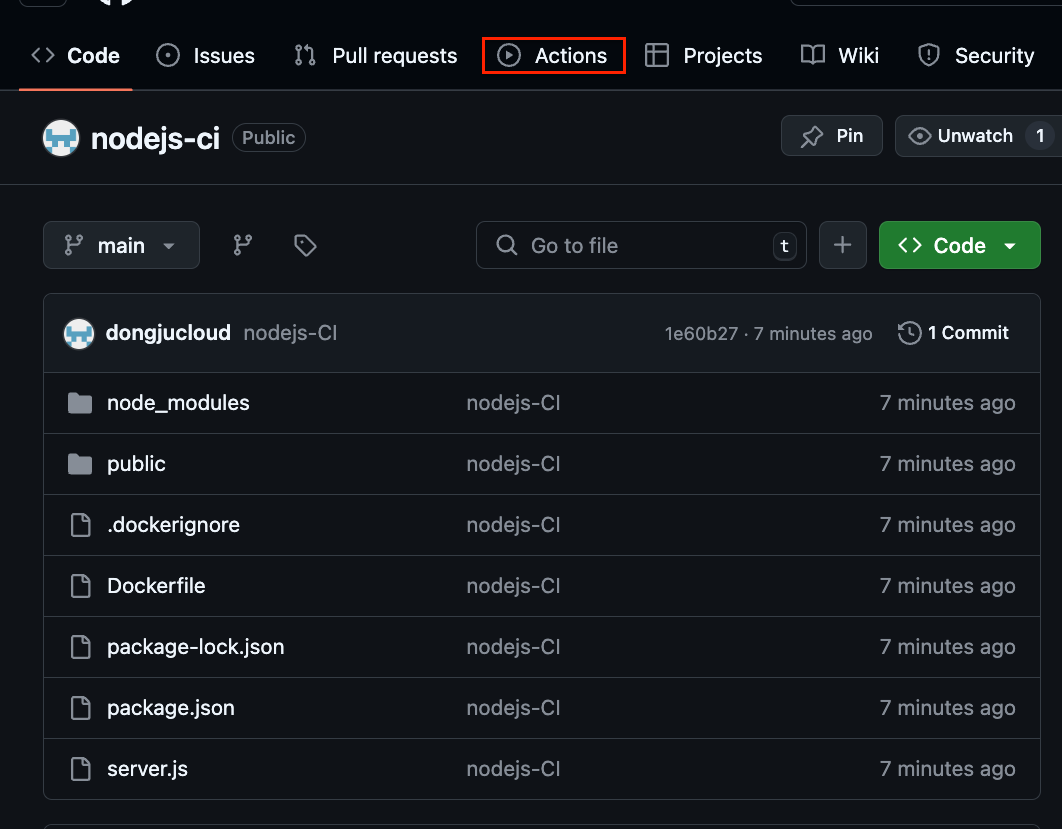Open nodejs-CI commit message in package-lock.json row
Viewport: 1062px width, 829px height.
(513, 647)
